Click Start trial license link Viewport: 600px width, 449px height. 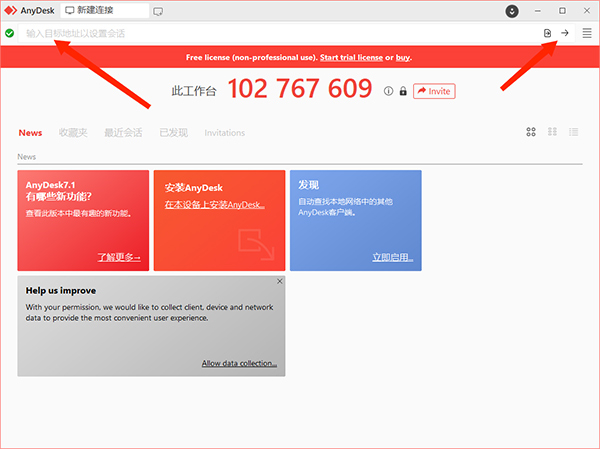point(351,57)
